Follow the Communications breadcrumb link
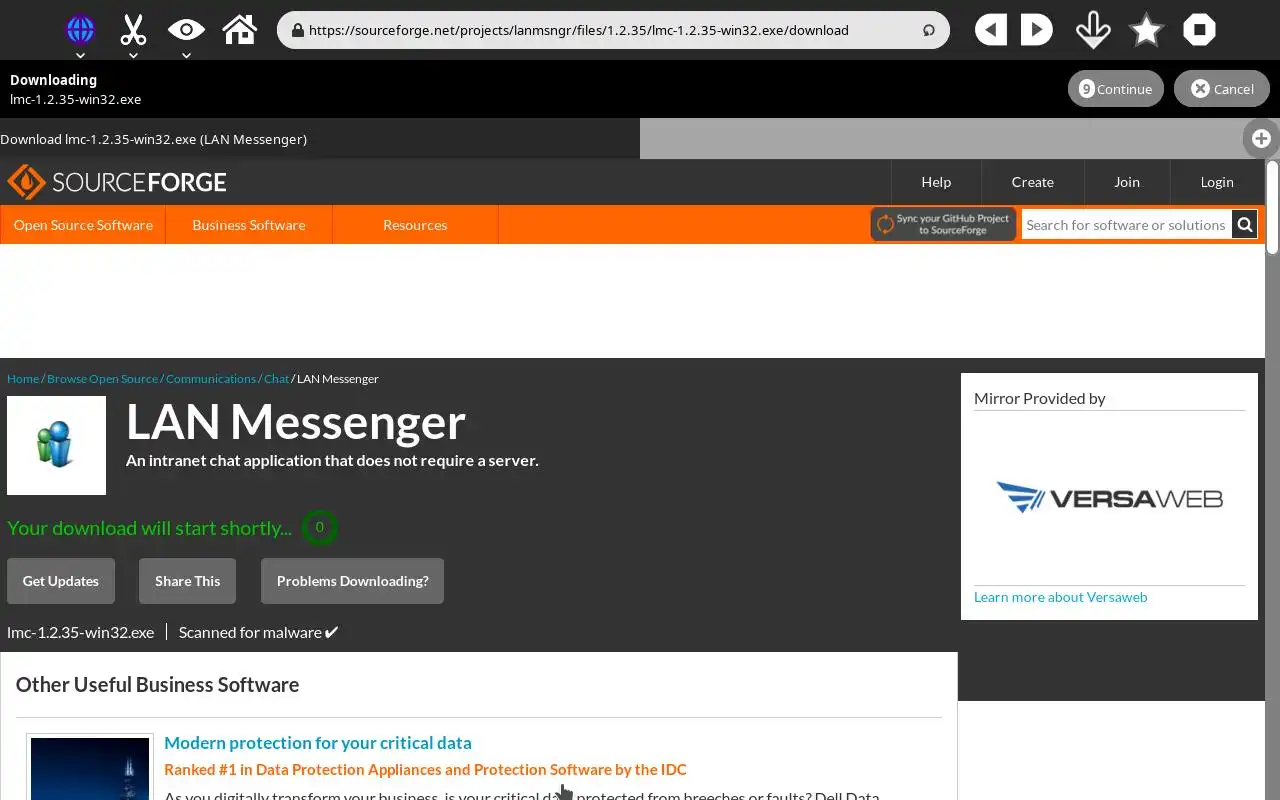Viewport: 1280px width, 800px height. click(211, 379)
